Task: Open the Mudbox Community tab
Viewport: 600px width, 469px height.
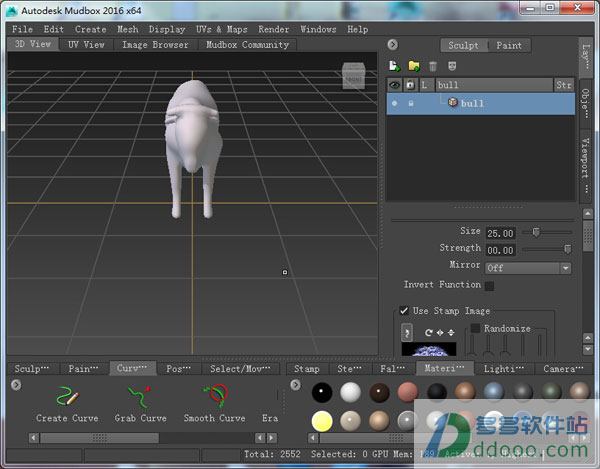Action: point(248,45)
